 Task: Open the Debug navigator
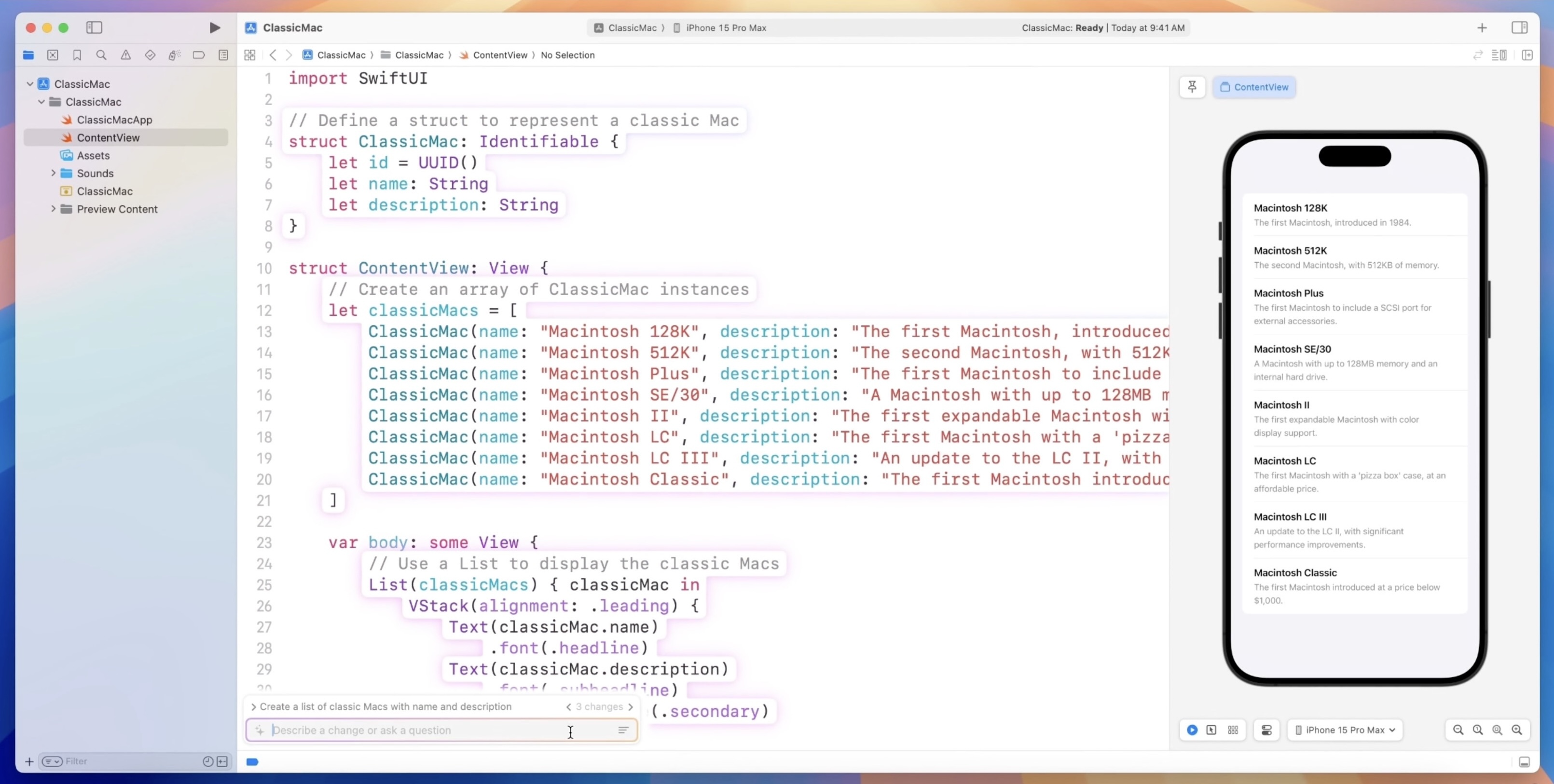174,55
